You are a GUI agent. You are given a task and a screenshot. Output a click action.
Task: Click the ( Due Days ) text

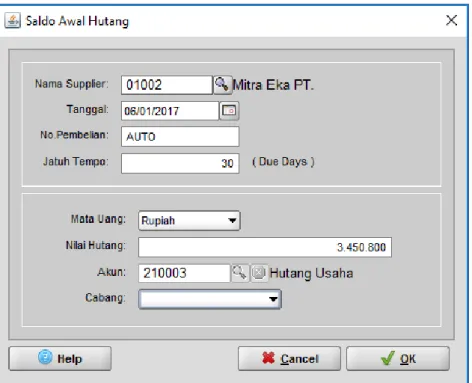[x=283, y=162]
